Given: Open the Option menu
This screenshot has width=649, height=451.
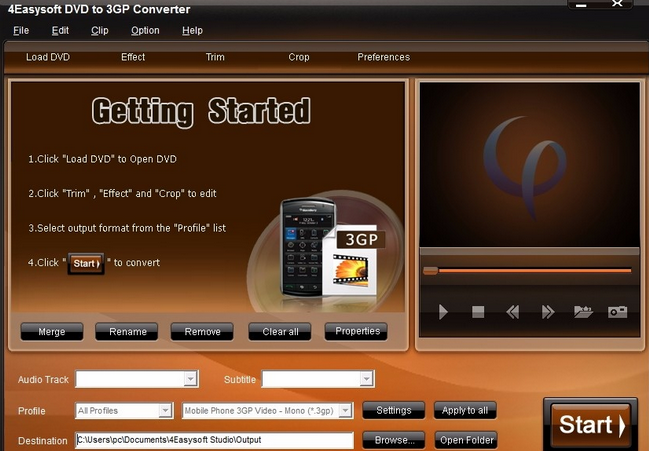Looking at the screenshot, I should [145, 31].
